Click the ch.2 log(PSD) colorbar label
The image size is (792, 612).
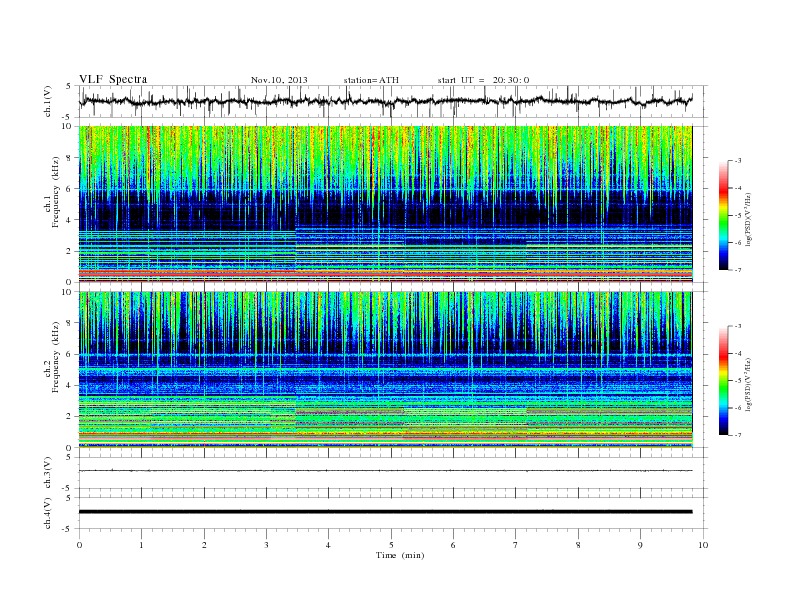(x=748, y=384)
